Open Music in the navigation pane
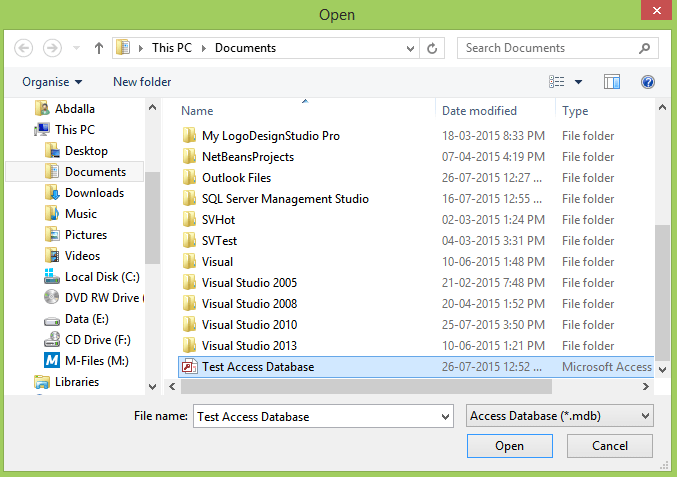Image resolution: width=677 pixels, height=477 pixels. [x=71, y=214]
